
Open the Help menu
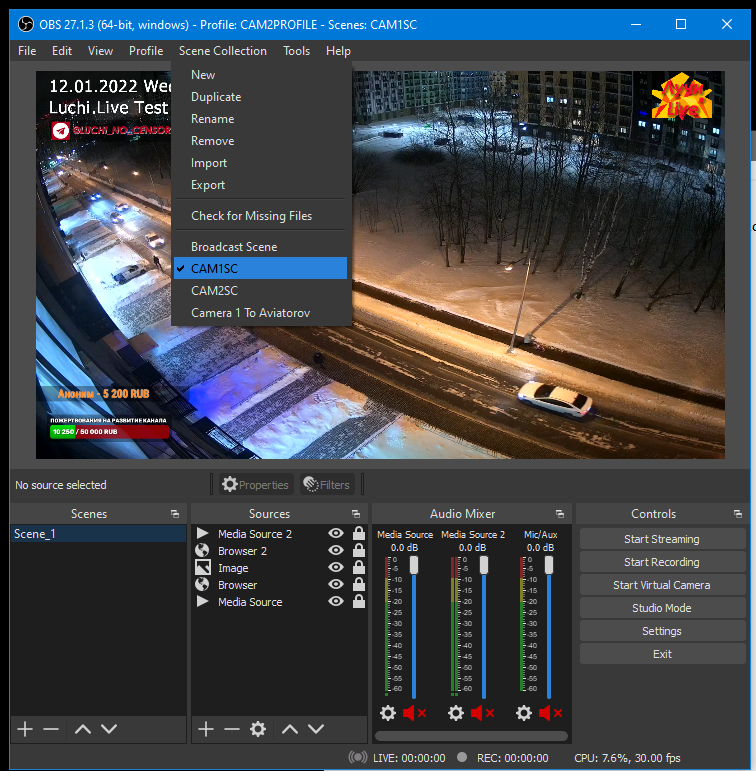[x=338, y=51]
